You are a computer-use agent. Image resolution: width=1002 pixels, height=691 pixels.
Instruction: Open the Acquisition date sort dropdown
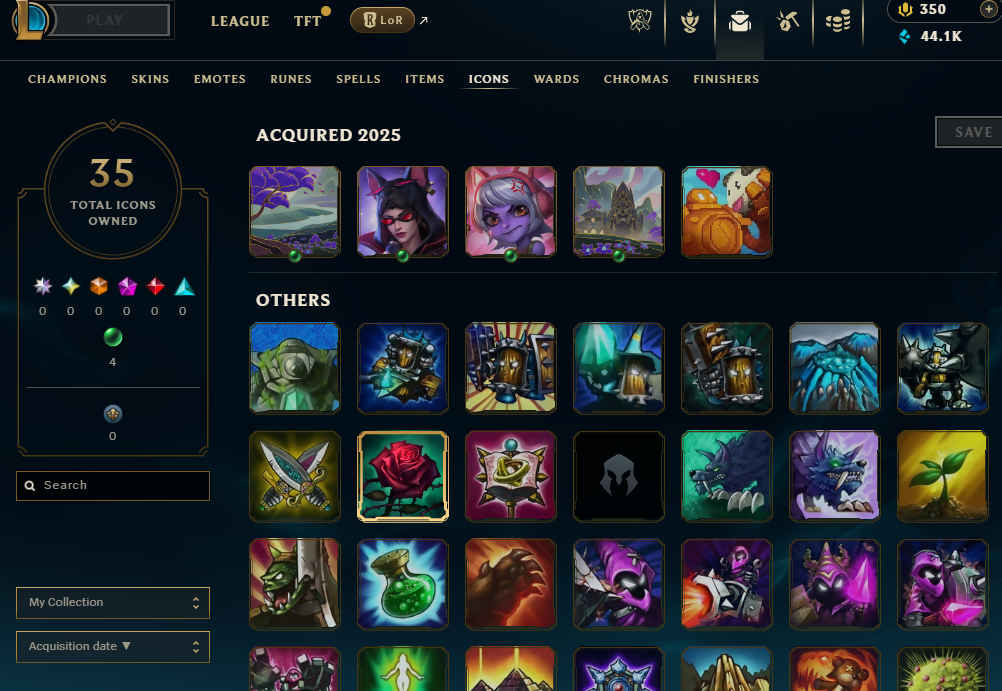tap(113, 647)
